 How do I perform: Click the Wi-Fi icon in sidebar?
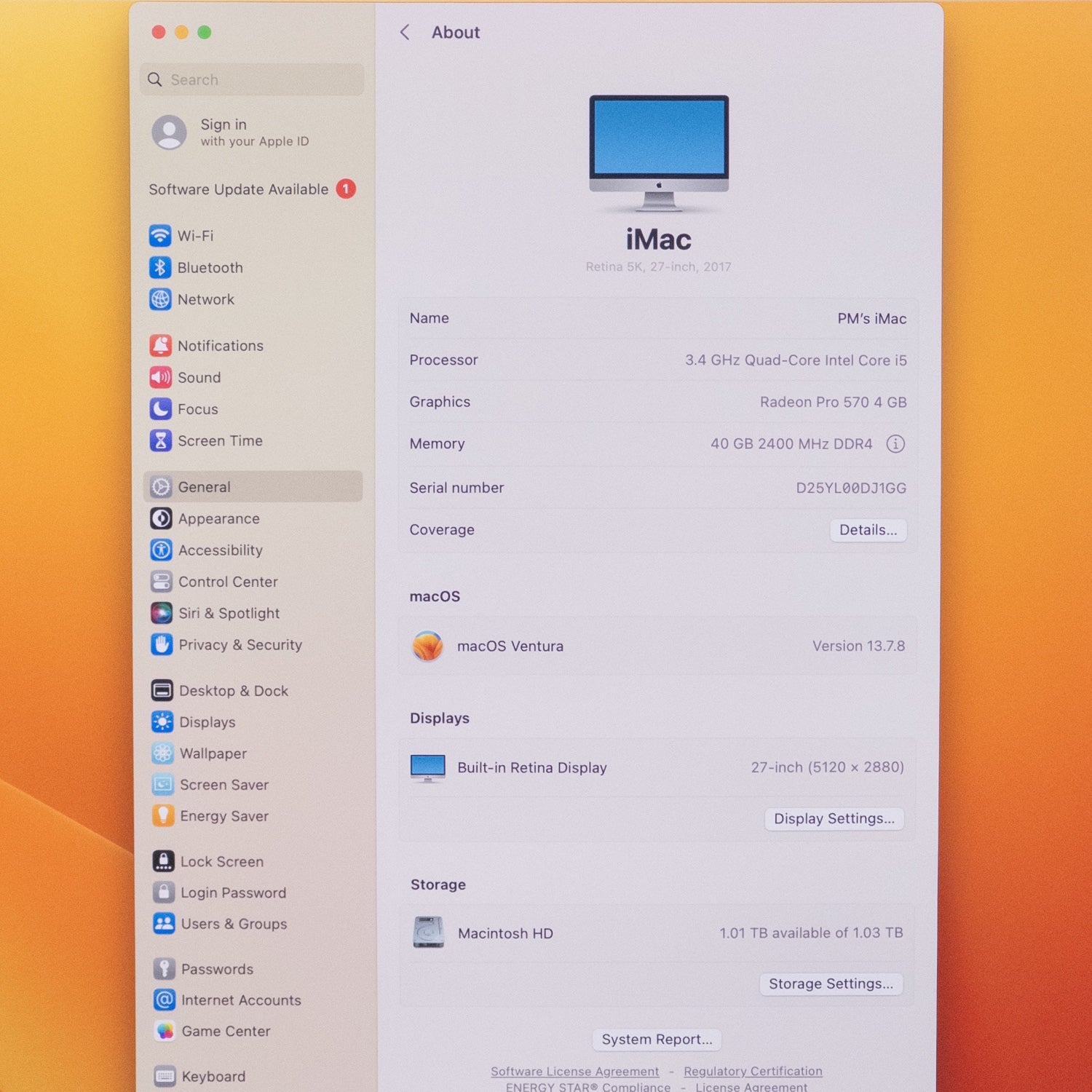pos(160,236)
